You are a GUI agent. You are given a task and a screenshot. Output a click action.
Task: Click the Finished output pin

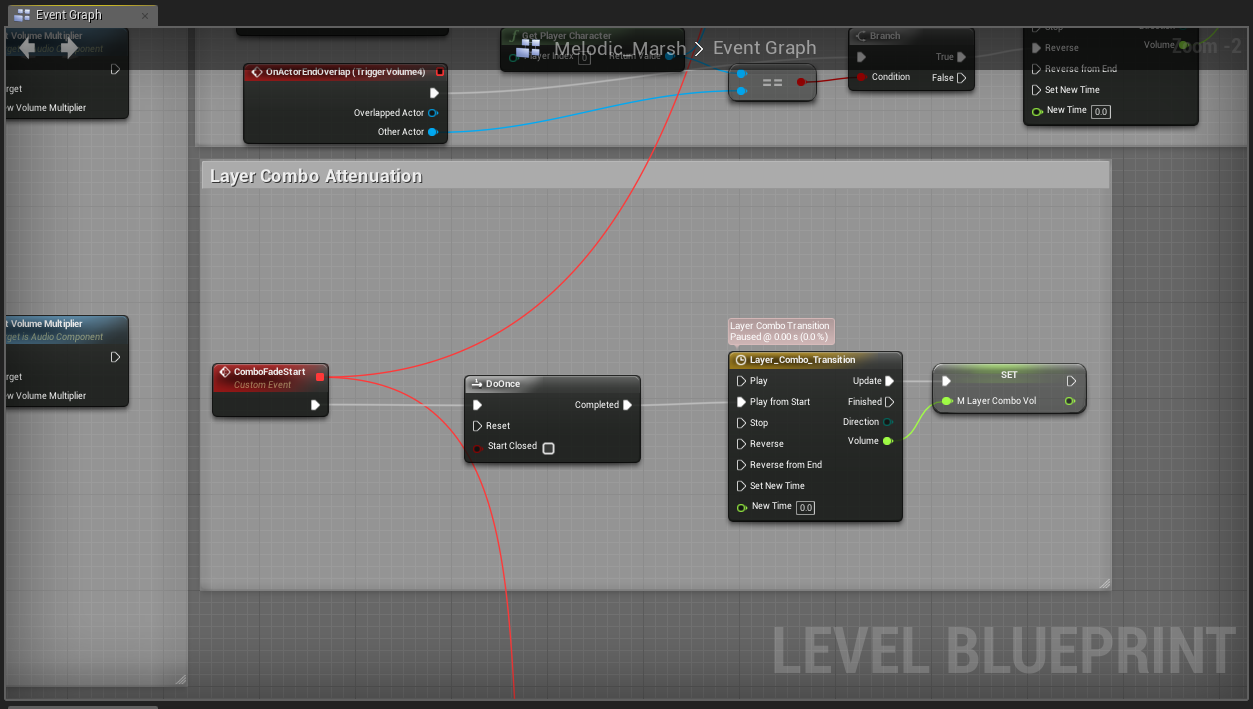[889, 402]
